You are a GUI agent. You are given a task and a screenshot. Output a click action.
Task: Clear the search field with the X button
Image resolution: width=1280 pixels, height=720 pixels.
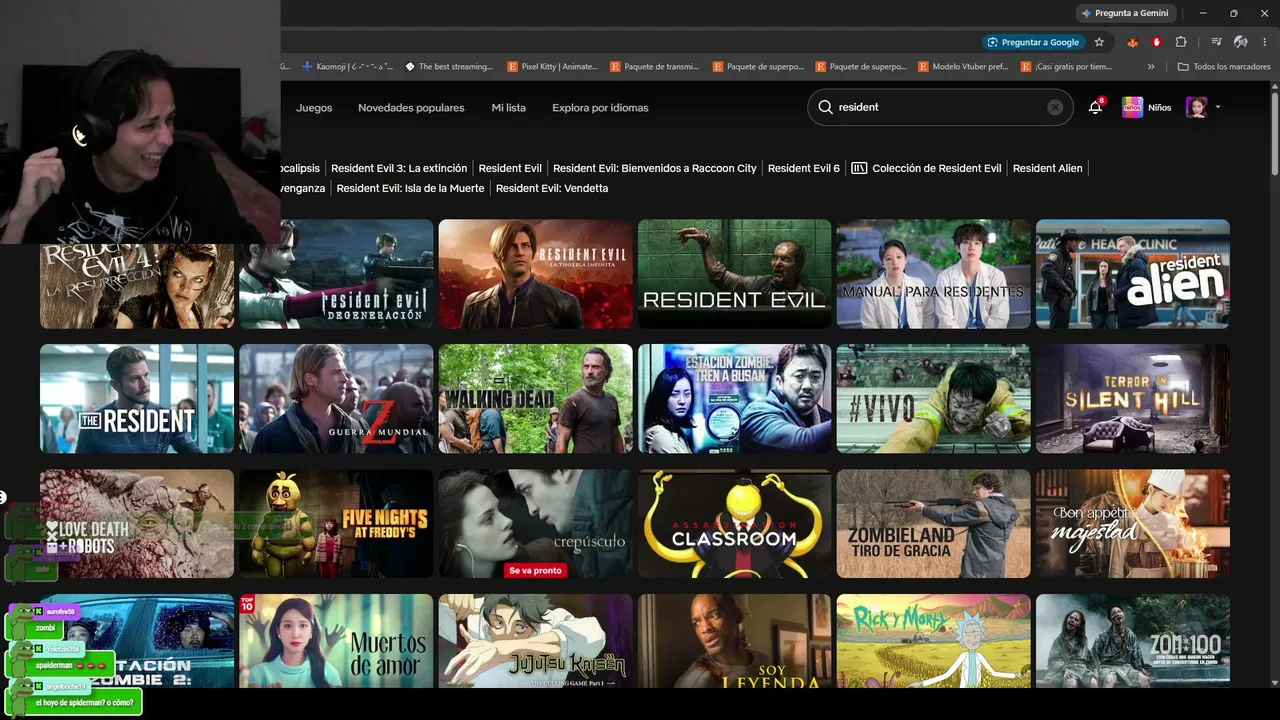[1055, 107]
